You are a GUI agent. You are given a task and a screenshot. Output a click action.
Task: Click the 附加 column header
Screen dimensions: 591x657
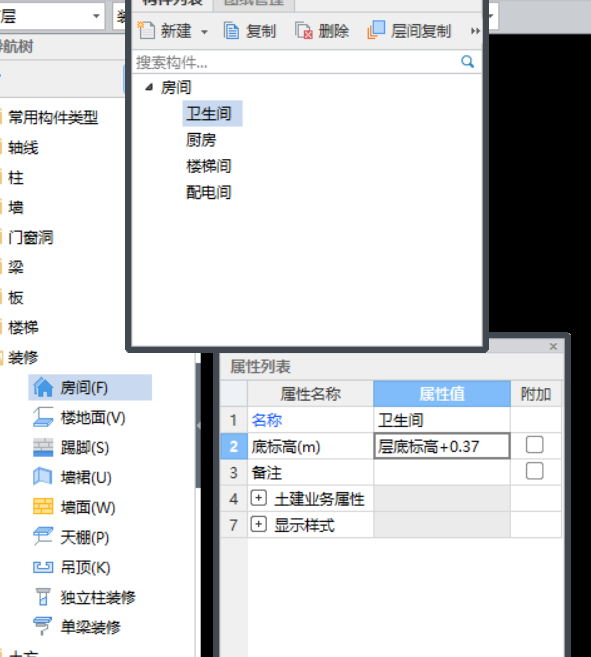click(536, 394)
